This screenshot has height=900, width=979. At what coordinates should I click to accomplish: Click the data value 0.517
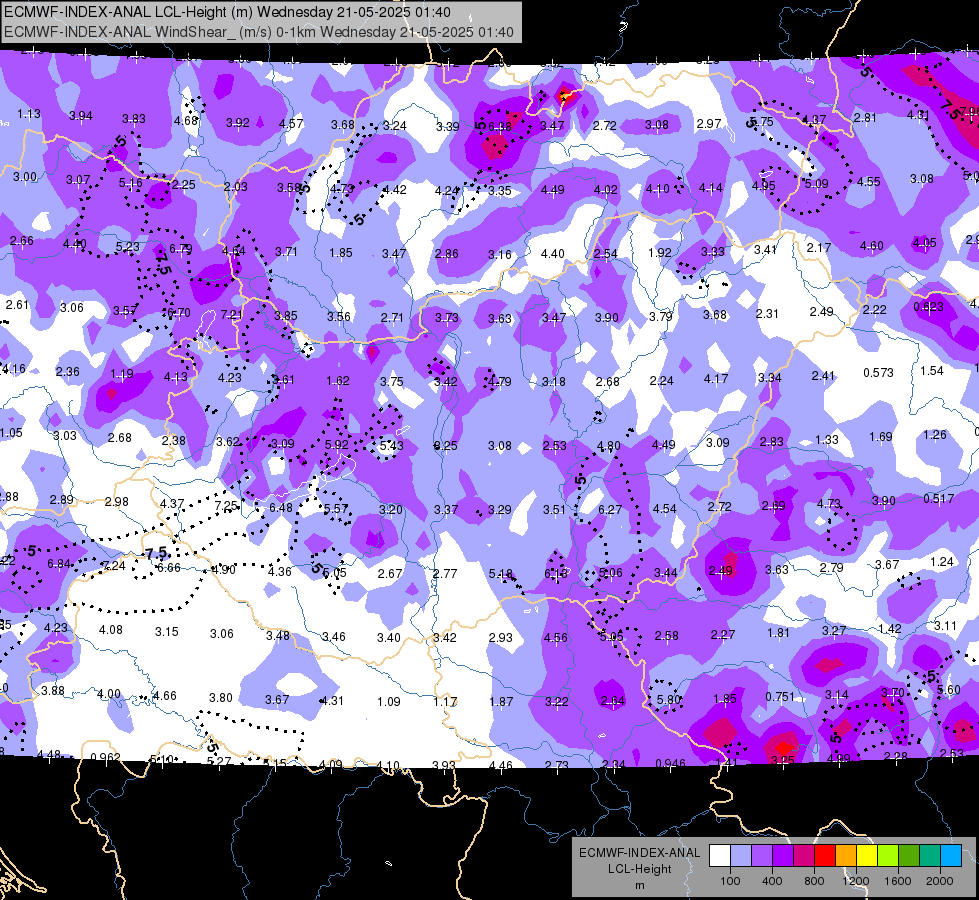pos(938,498)
